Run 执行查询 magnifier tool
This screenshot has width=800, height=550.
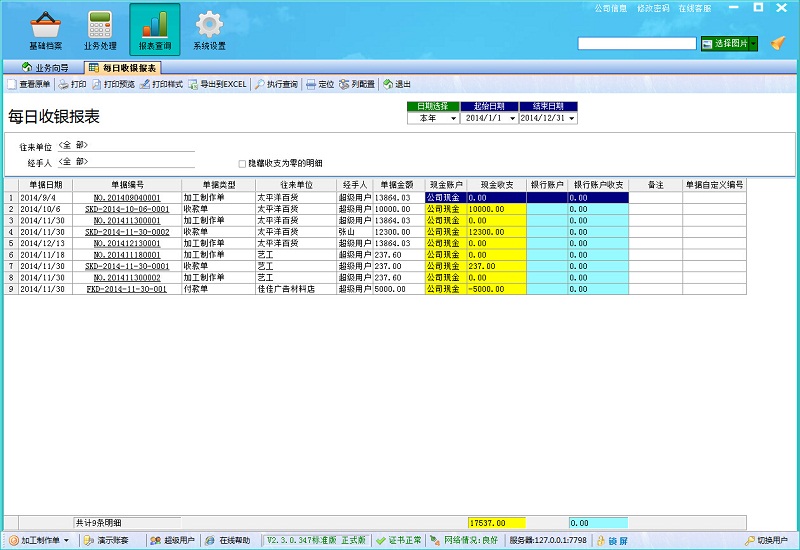(x=276, y=85)
